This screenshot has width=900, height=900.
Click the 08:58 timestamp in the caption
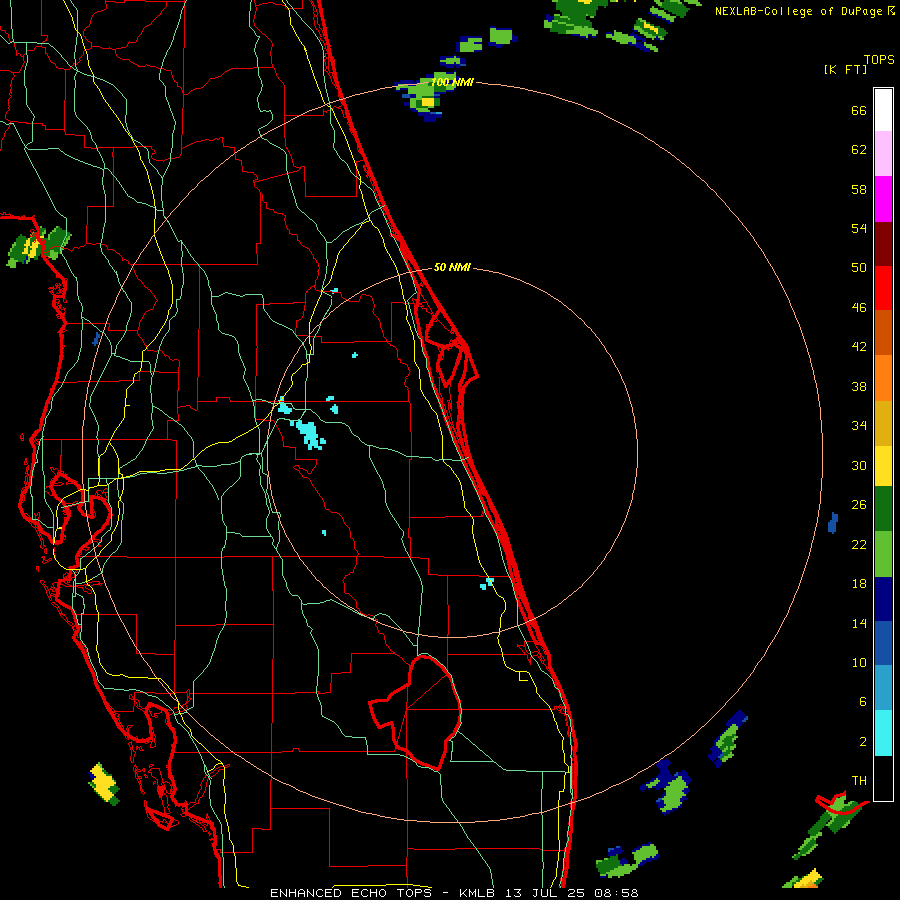click(x=616, y=893)
